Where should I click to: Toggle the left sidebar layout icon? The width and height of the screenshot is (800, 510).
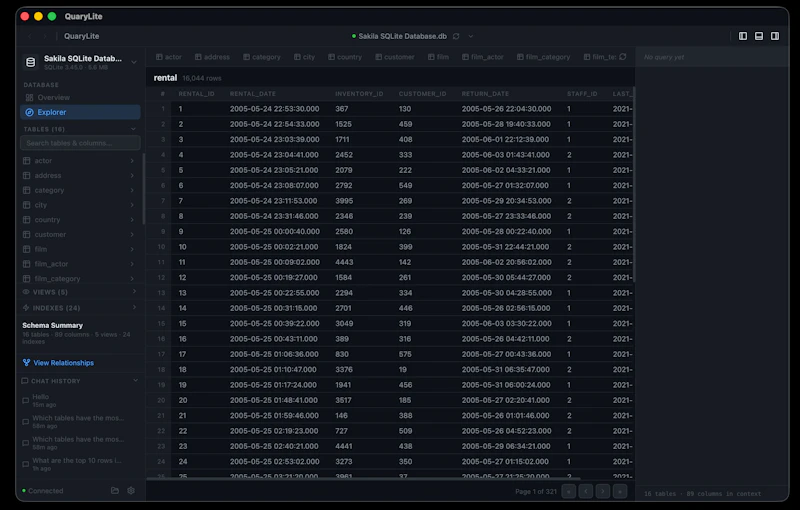(x=743, y=36)
